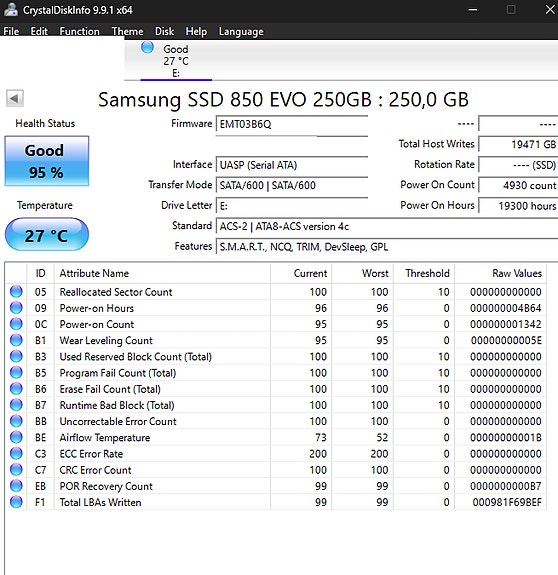Select the Power-on Hours attribute row
The width and height of the screenshot is (558, 575).
click(x=276, y=308)
